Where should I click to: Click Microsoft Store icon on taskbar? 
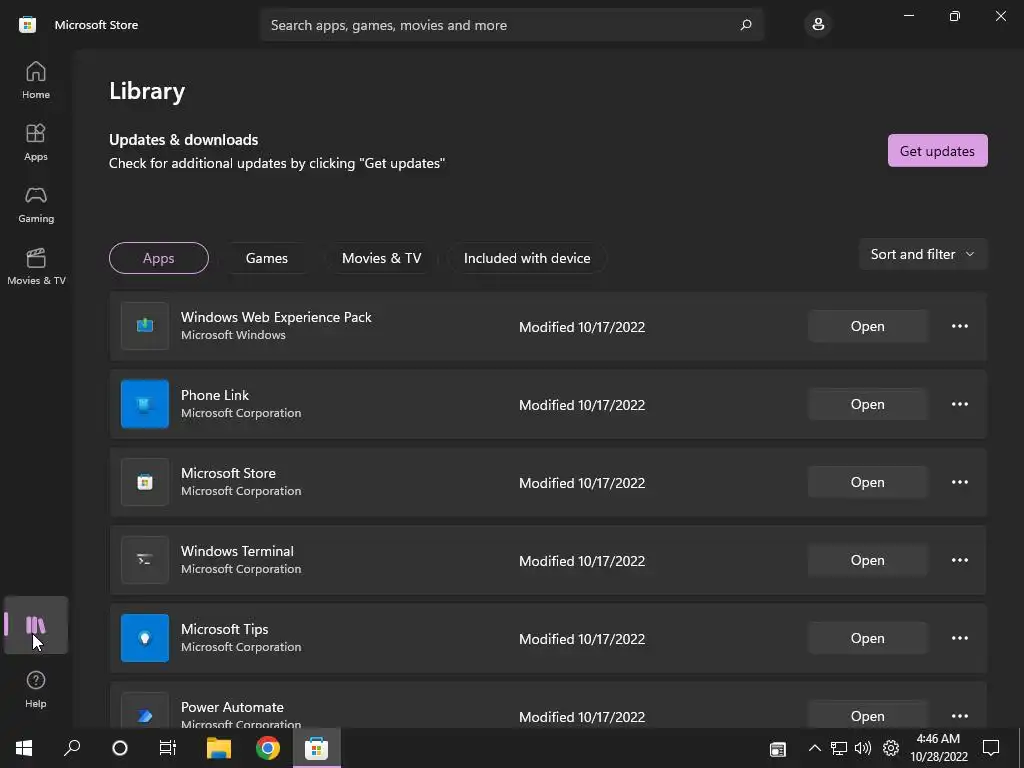point(316,748)
